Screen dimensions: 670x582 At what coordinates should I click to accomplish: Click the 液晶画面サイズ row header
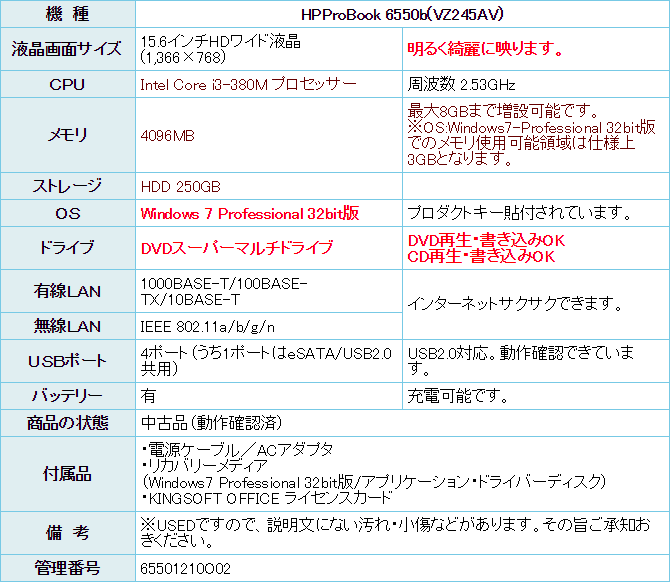(x=67, y=49)
